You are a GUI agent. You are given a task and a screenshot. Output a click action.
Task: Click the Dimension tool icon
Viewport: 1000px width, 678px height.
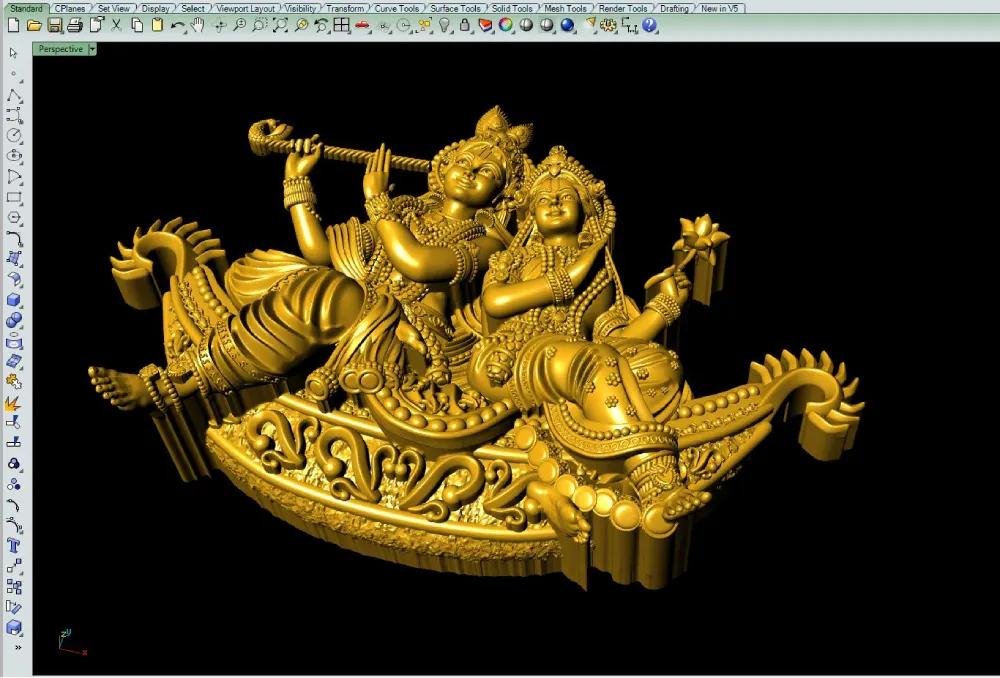pos(629,26)
